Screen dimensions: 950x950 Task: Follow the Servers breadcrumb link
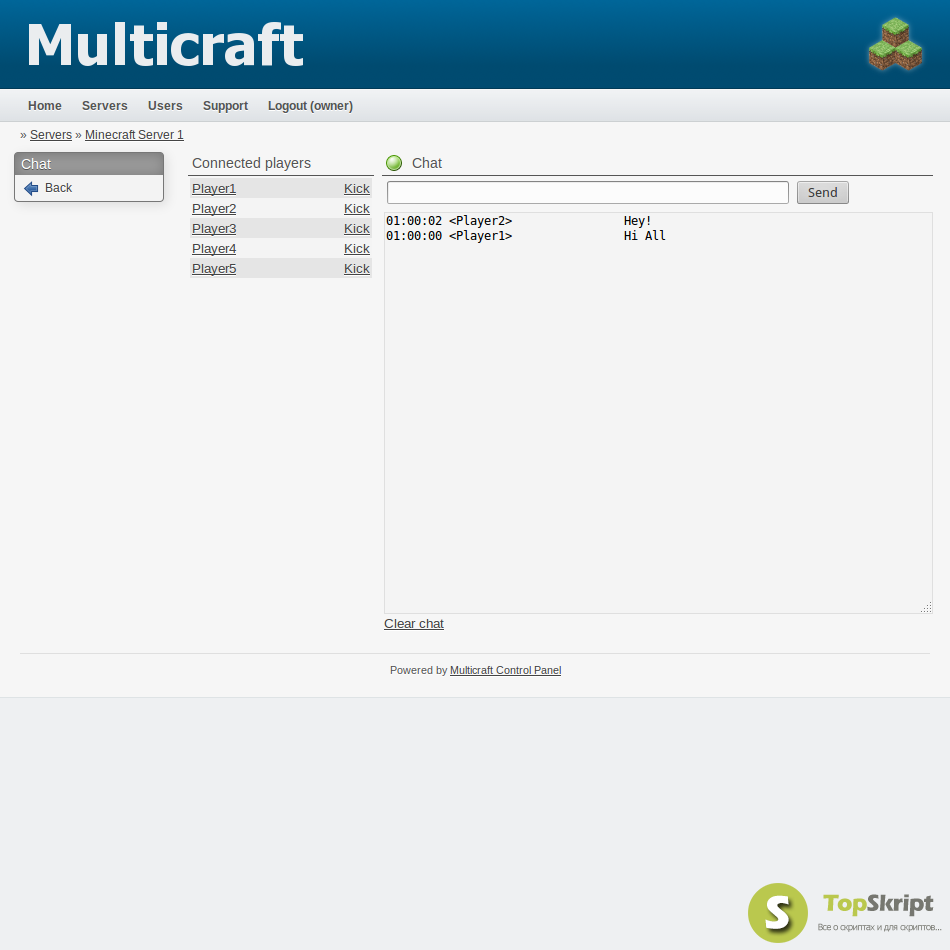coord(51,135)
